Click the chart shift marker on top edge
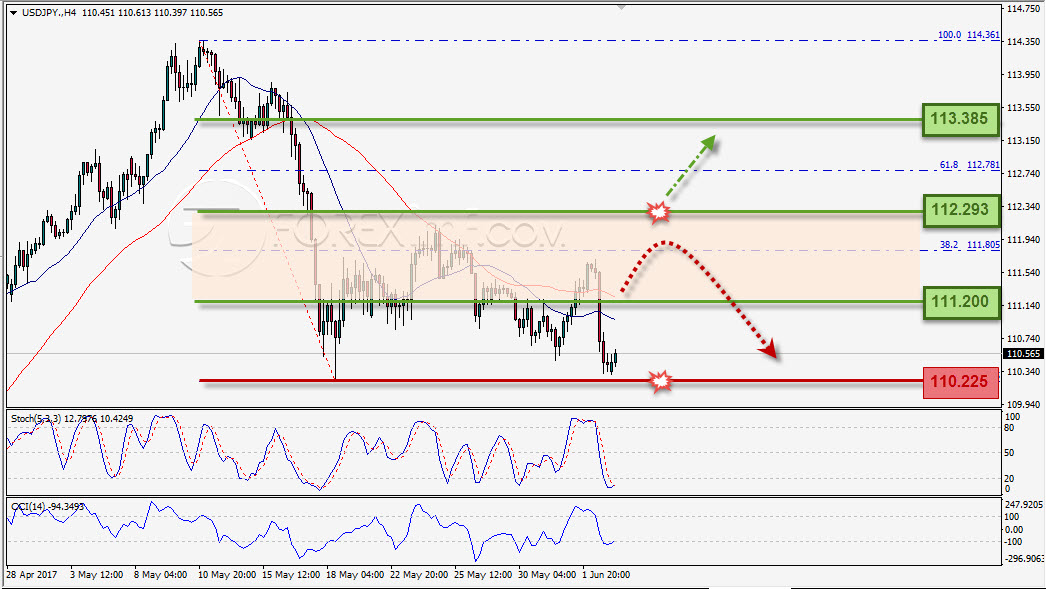The width and height of the screenshot is (1046, 589). click(x=622, y=7)
